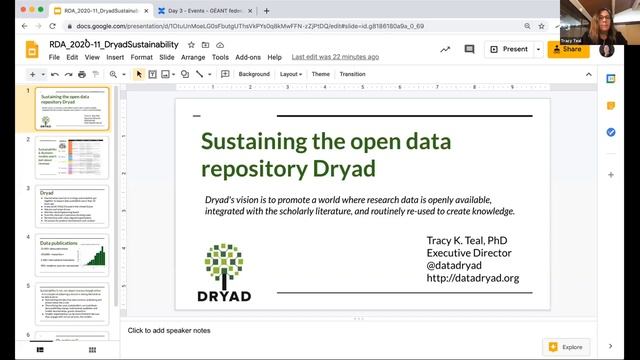This screenshot has height=360, width=640.
Task: Click the Background button
Action: click(x=254, y=74)
